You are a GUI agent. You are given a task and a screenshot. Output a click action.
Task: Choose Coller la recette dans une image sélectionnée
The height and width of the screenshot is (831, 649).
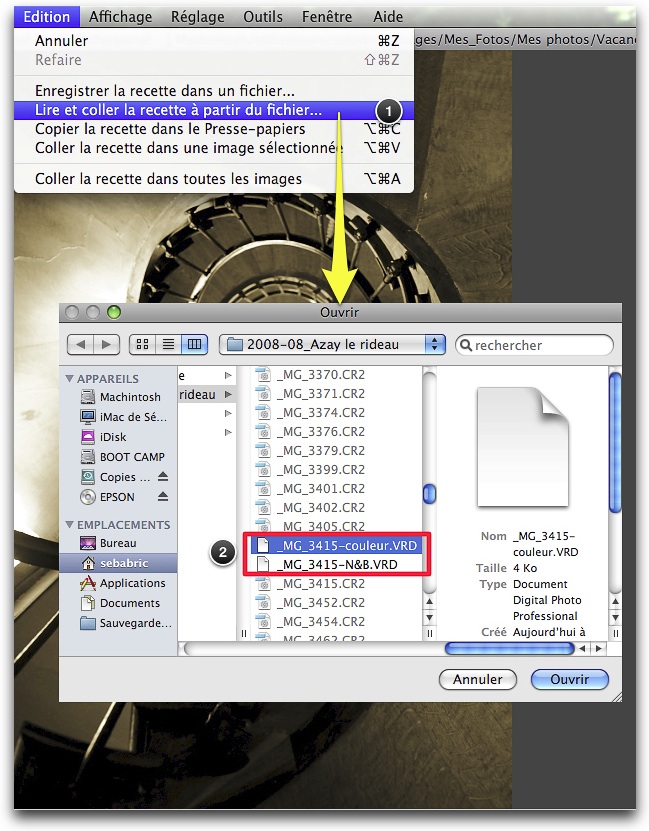[214, 148]
